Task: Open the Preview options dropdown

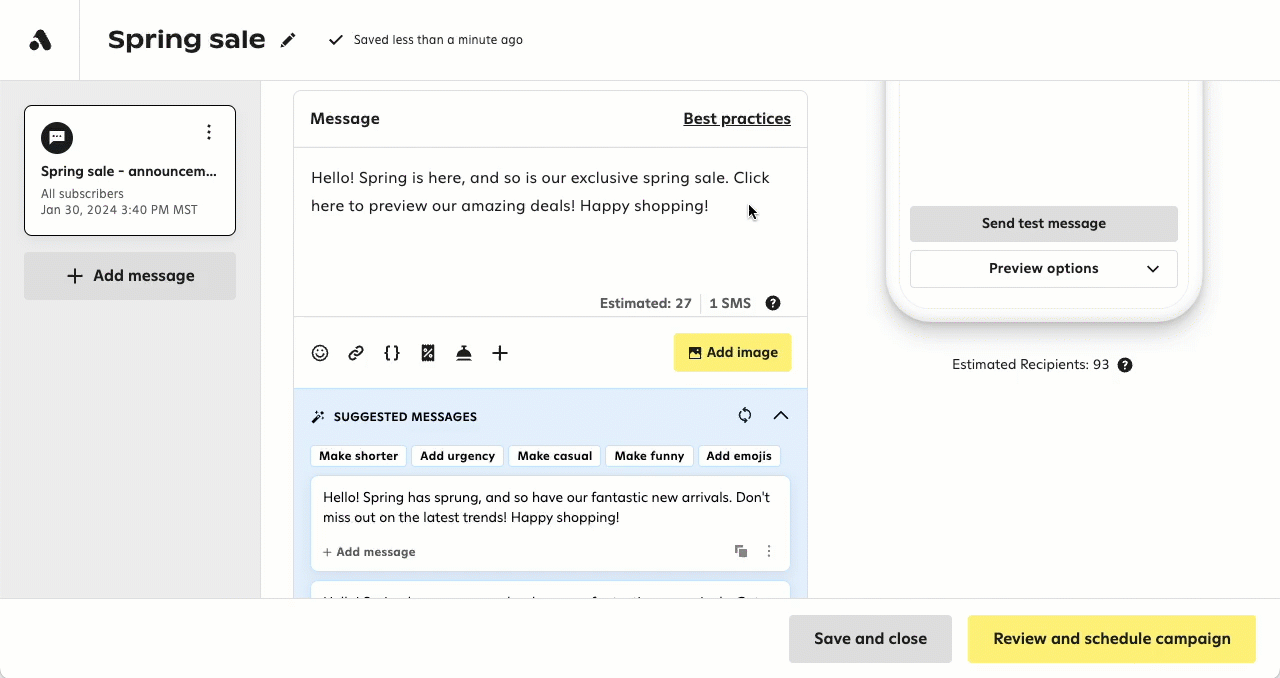Action: [1043, 268]
